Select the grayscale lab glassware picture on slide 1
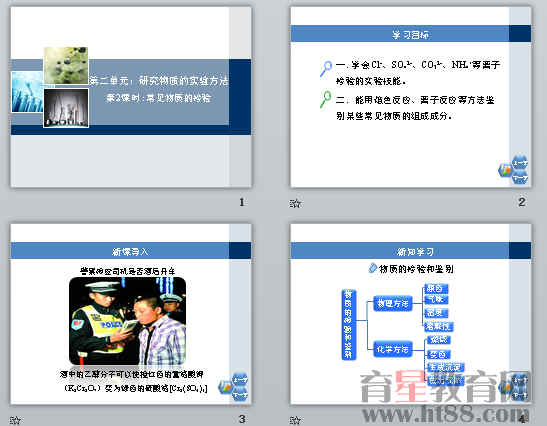547x426 pixels. tap(66, 108)
